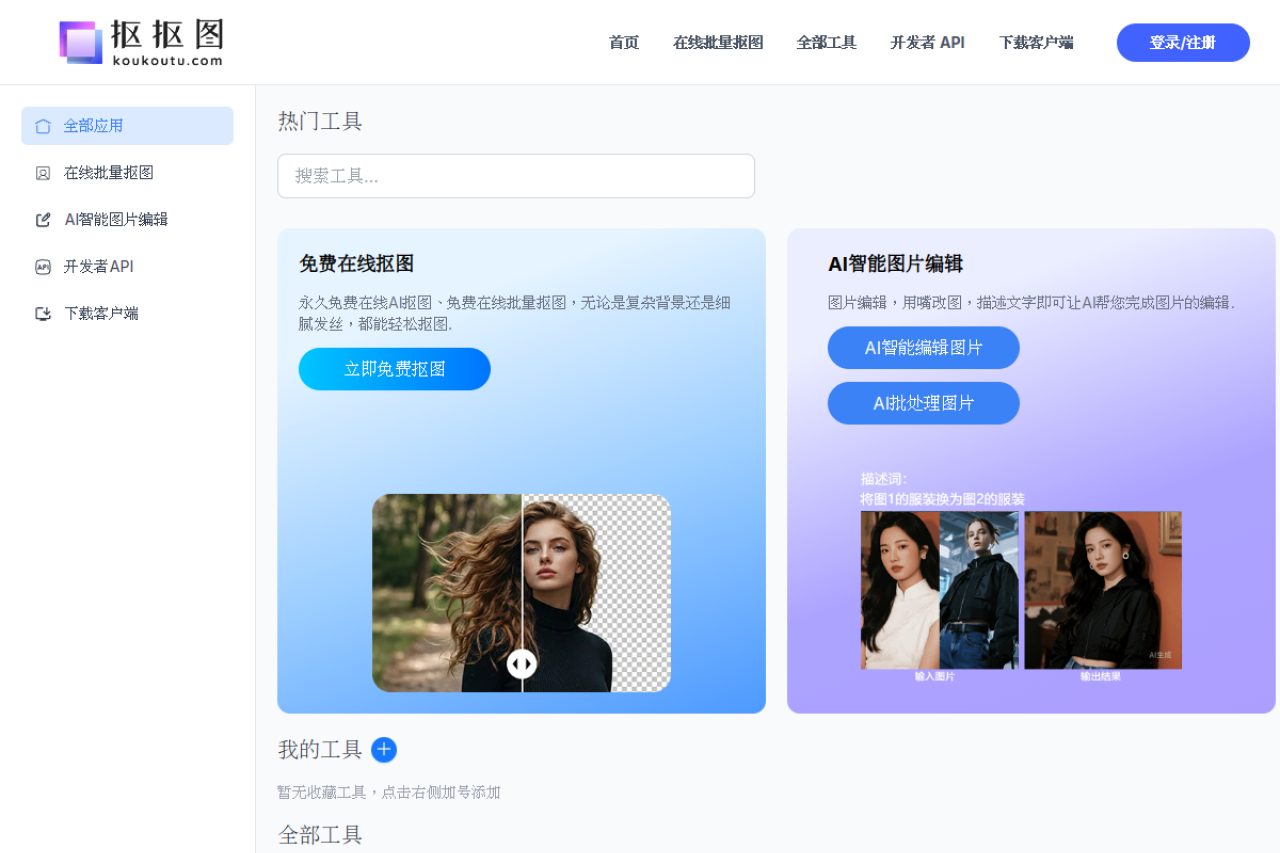Open the AI批处理图片 button
The image size is (1280, 853).
924,403
